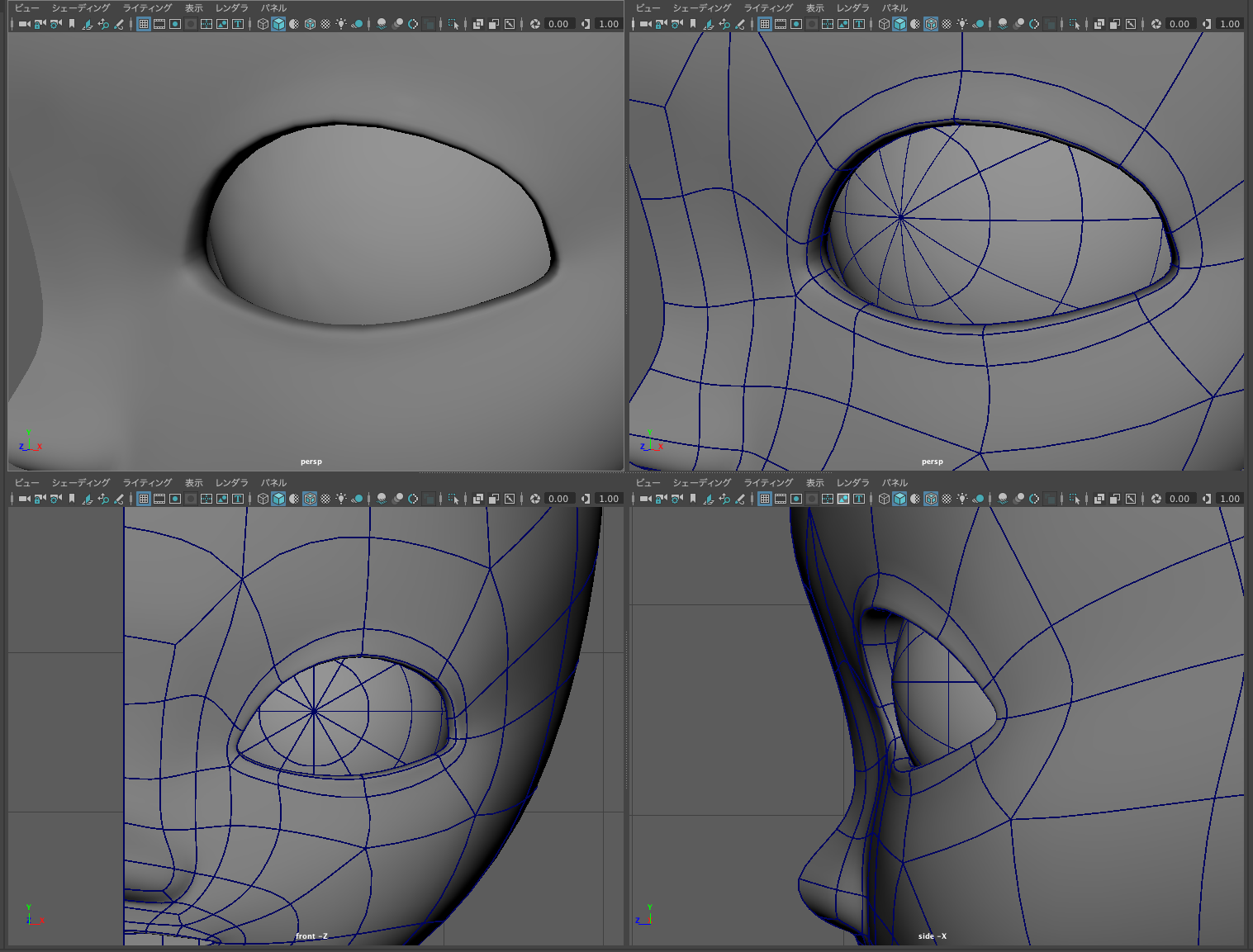The height and width of the screenshot is (952, 1253).
Task: Toggle Lock Camera icon in side -X panel
Action: [x=661, y=499]
